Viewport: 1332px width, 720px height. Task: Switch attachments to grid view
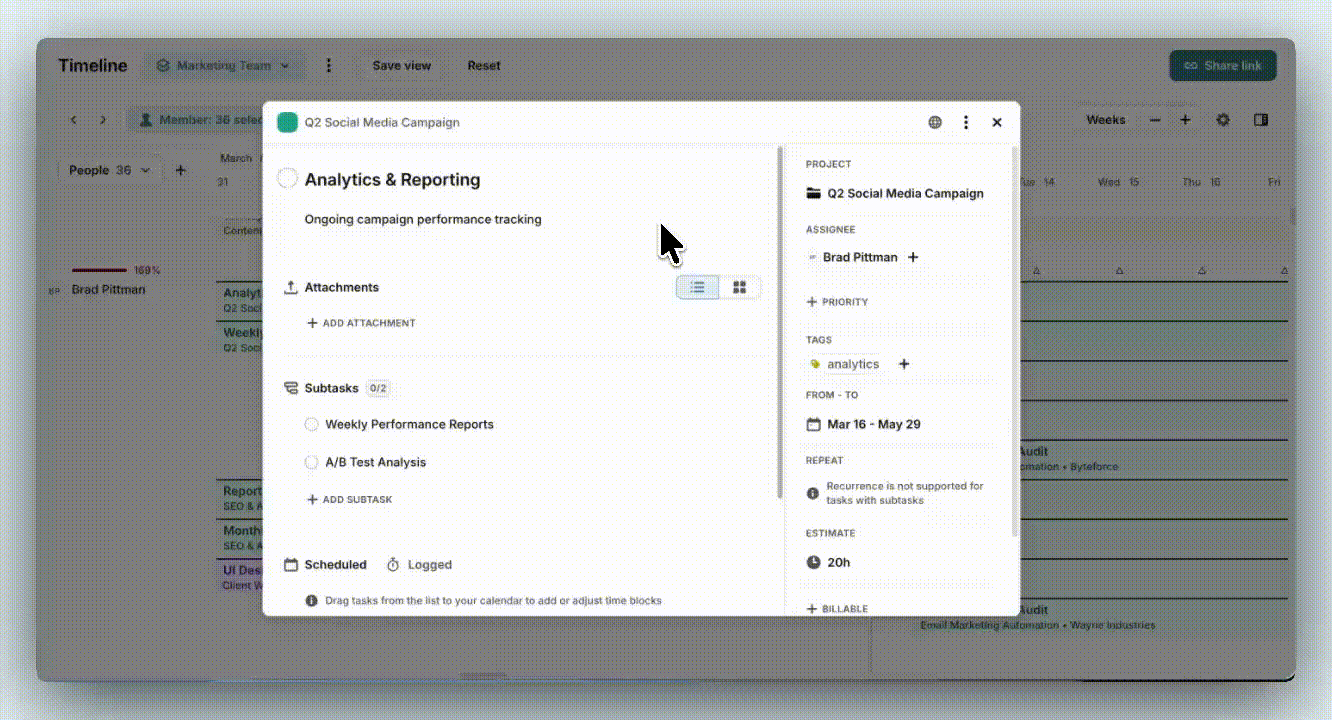740,288
